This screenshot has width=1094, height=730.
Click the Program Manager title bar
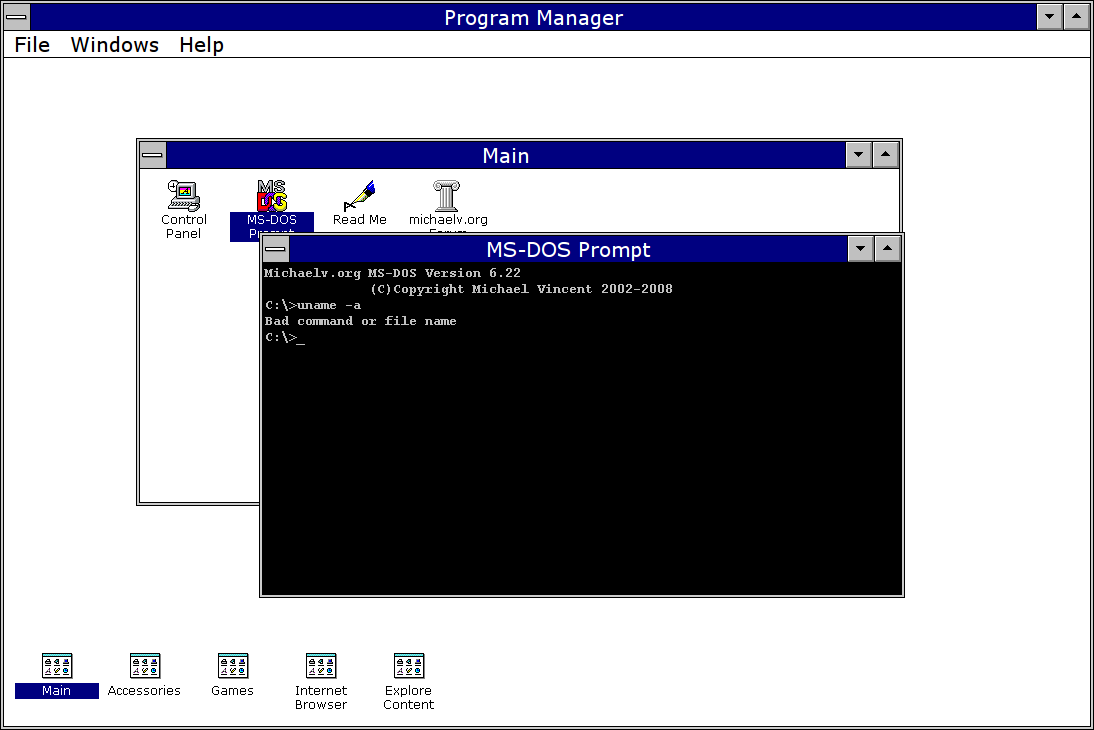pos(533,17)
